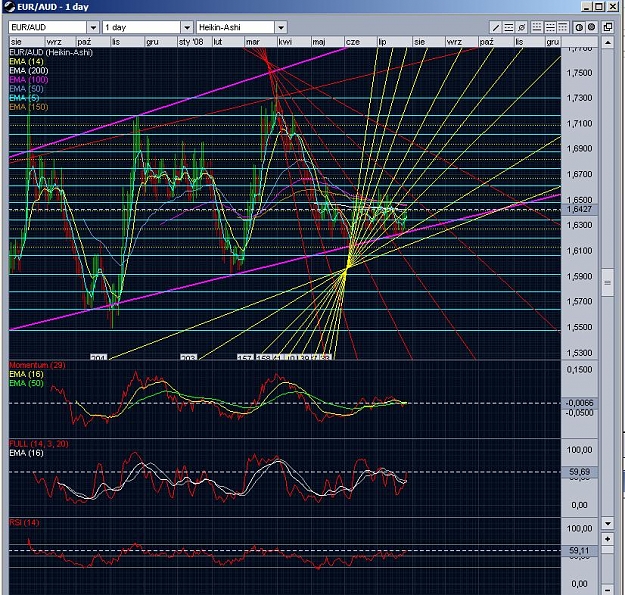This screenshot has height=595, width=625.
Task: Click the 1,5300 price axis label
Action: (x=580, y=353)
